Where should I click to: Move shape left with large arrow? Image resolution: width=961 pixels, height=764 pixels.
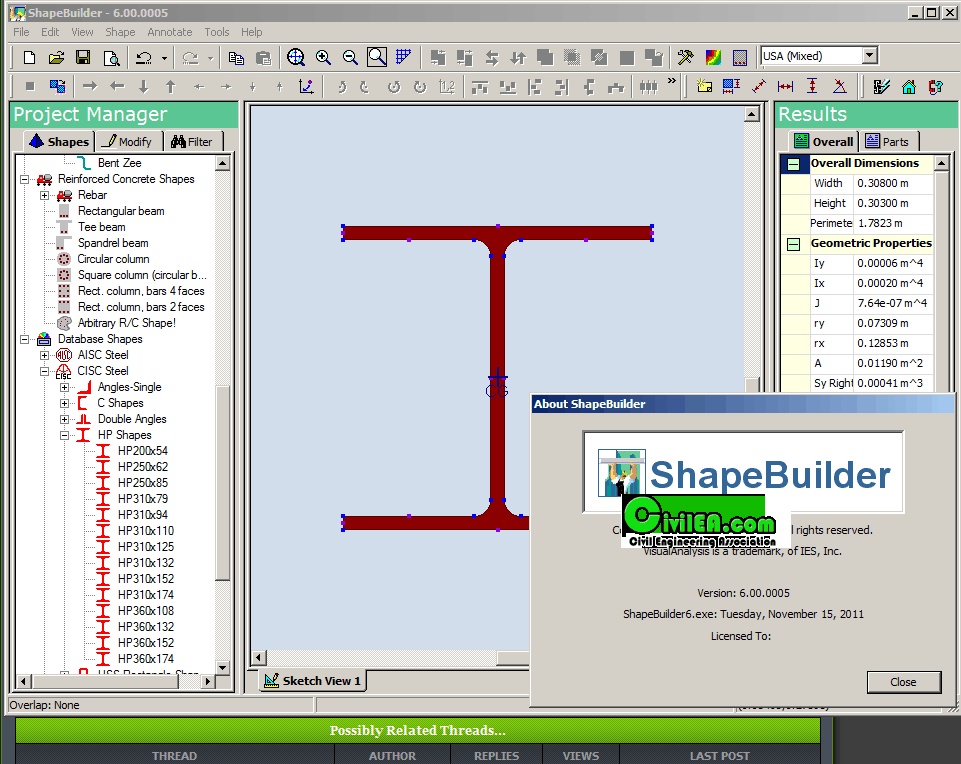coord(117,87)
